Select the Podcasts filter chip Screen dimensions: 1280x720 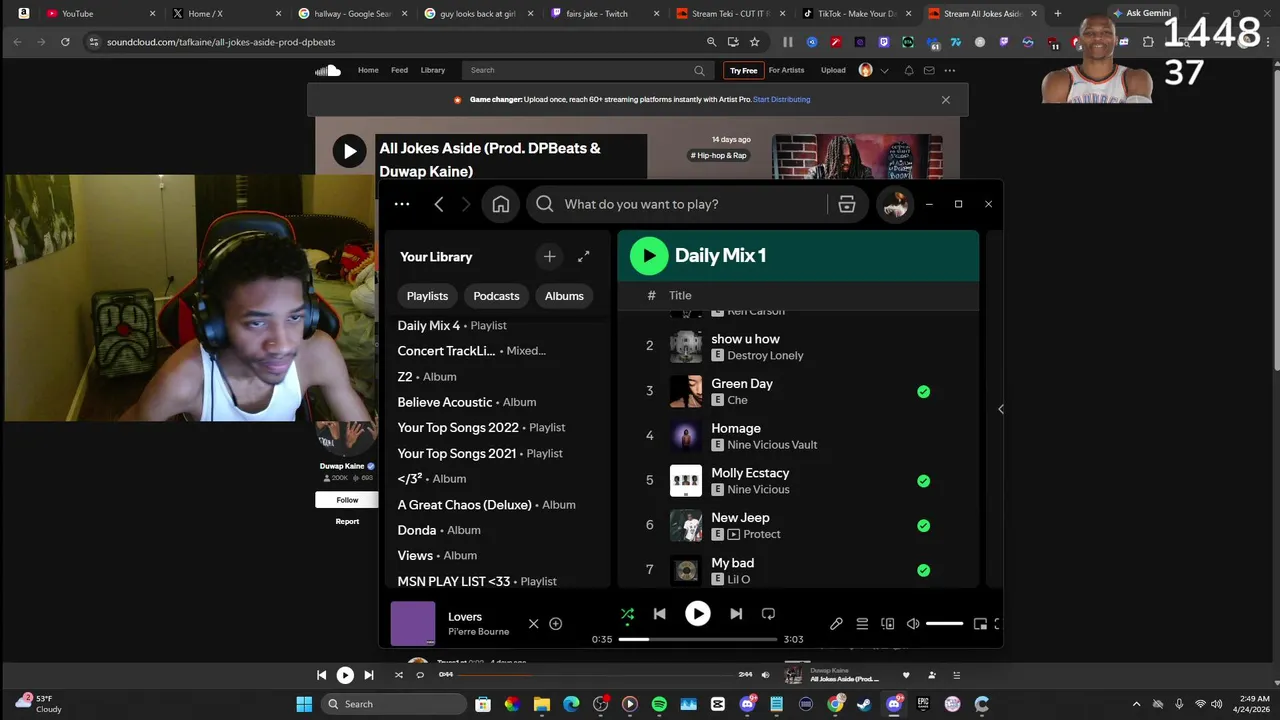[x=496, y=296]
